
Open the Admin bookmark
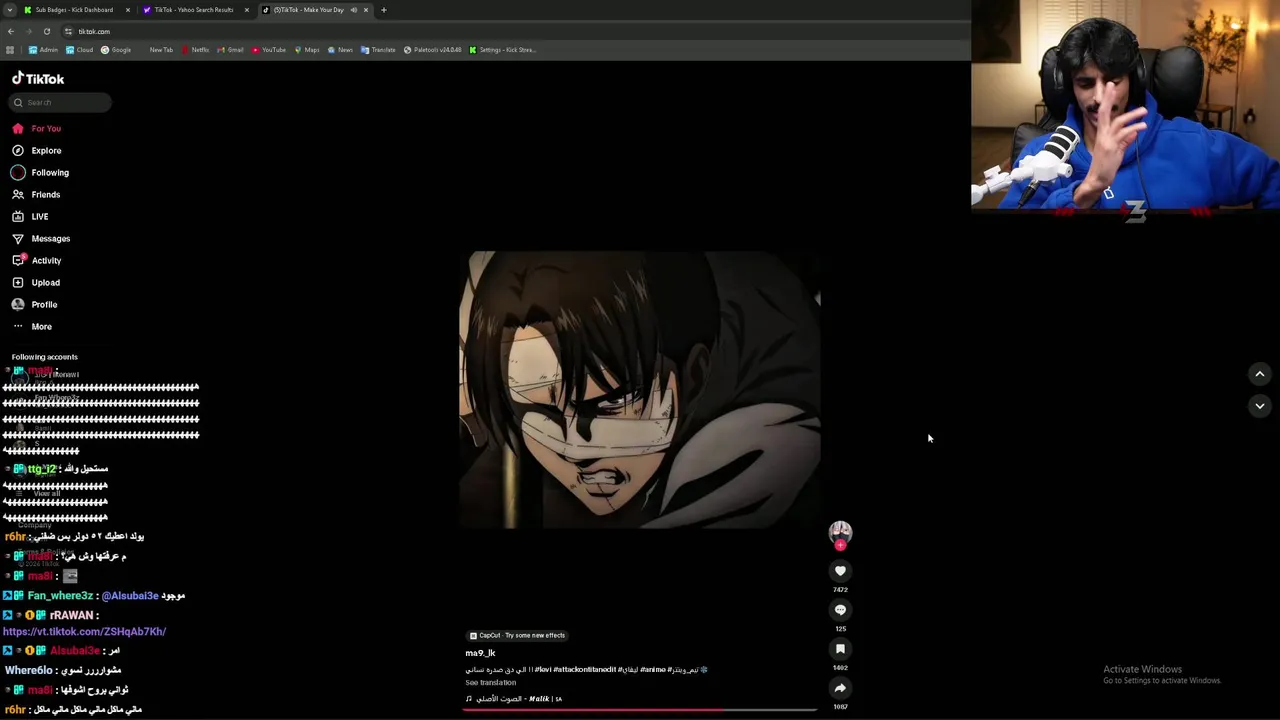44,50
